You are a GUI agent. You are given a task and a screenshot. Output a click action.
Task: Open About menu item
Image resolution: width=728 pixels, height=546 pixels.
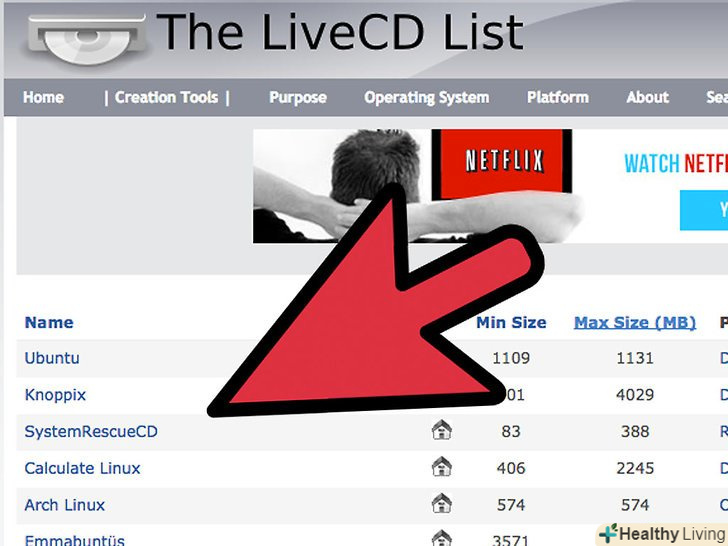tap(647, 97)
